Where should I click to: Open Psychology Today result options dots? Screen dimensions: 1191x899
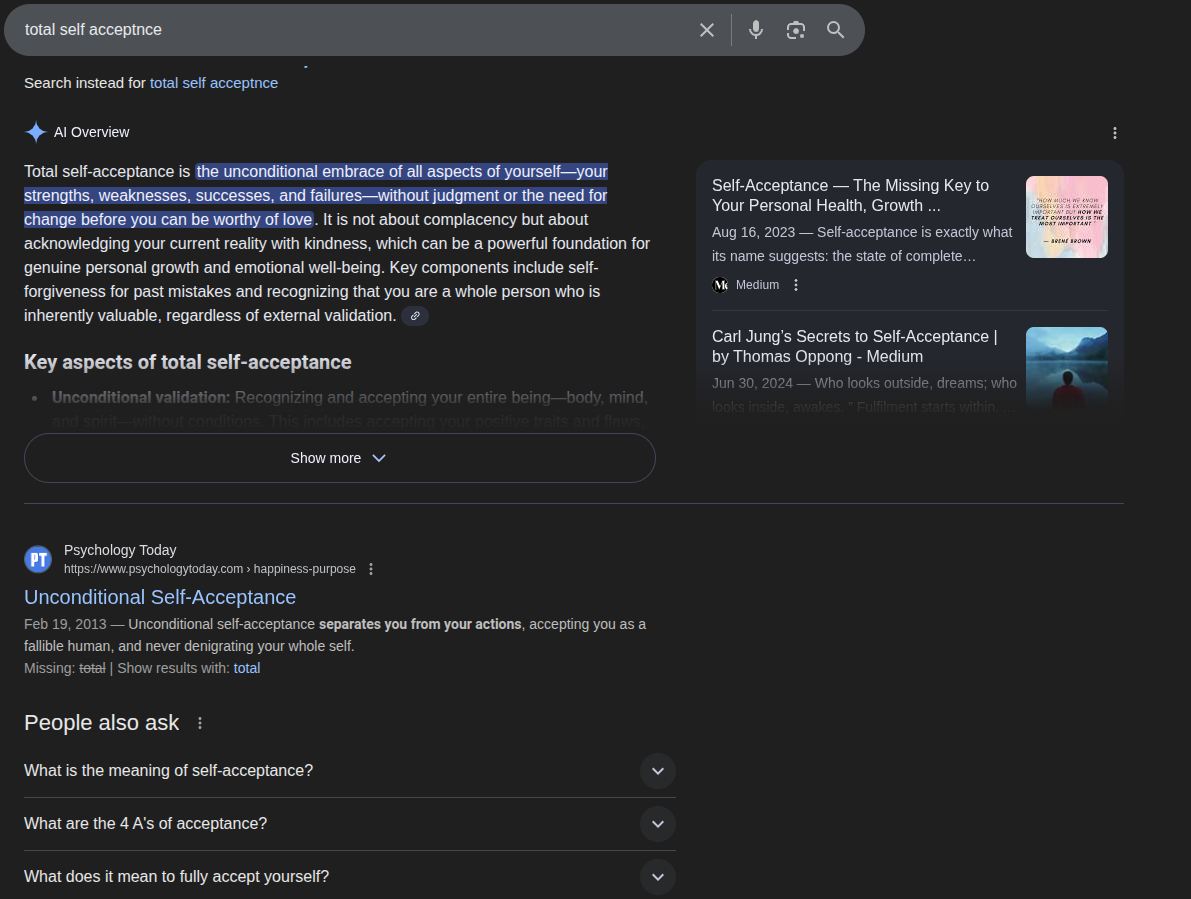point(371,569)
